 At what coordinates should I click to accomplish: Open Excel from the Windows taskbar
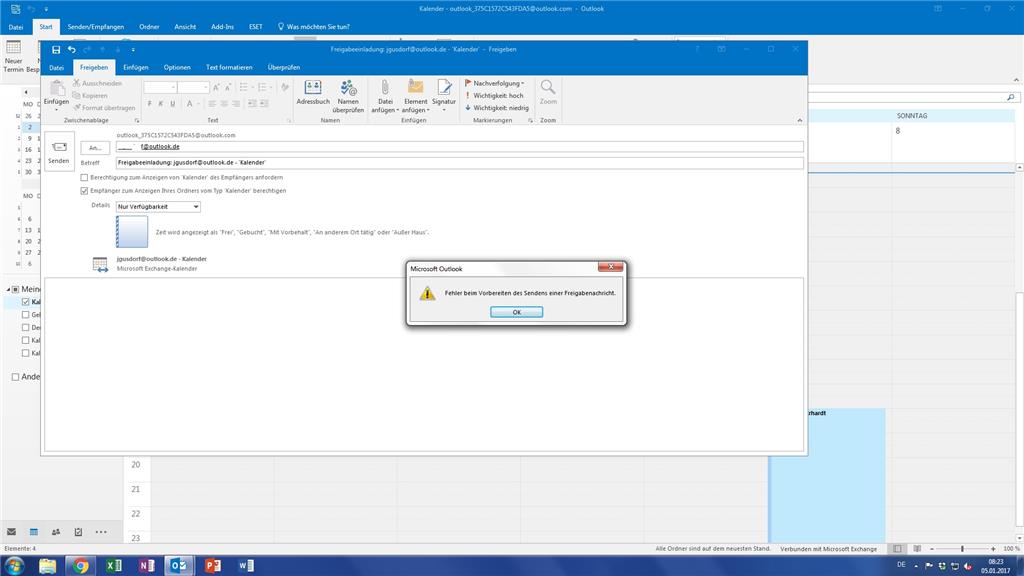(x=114, y=566)
